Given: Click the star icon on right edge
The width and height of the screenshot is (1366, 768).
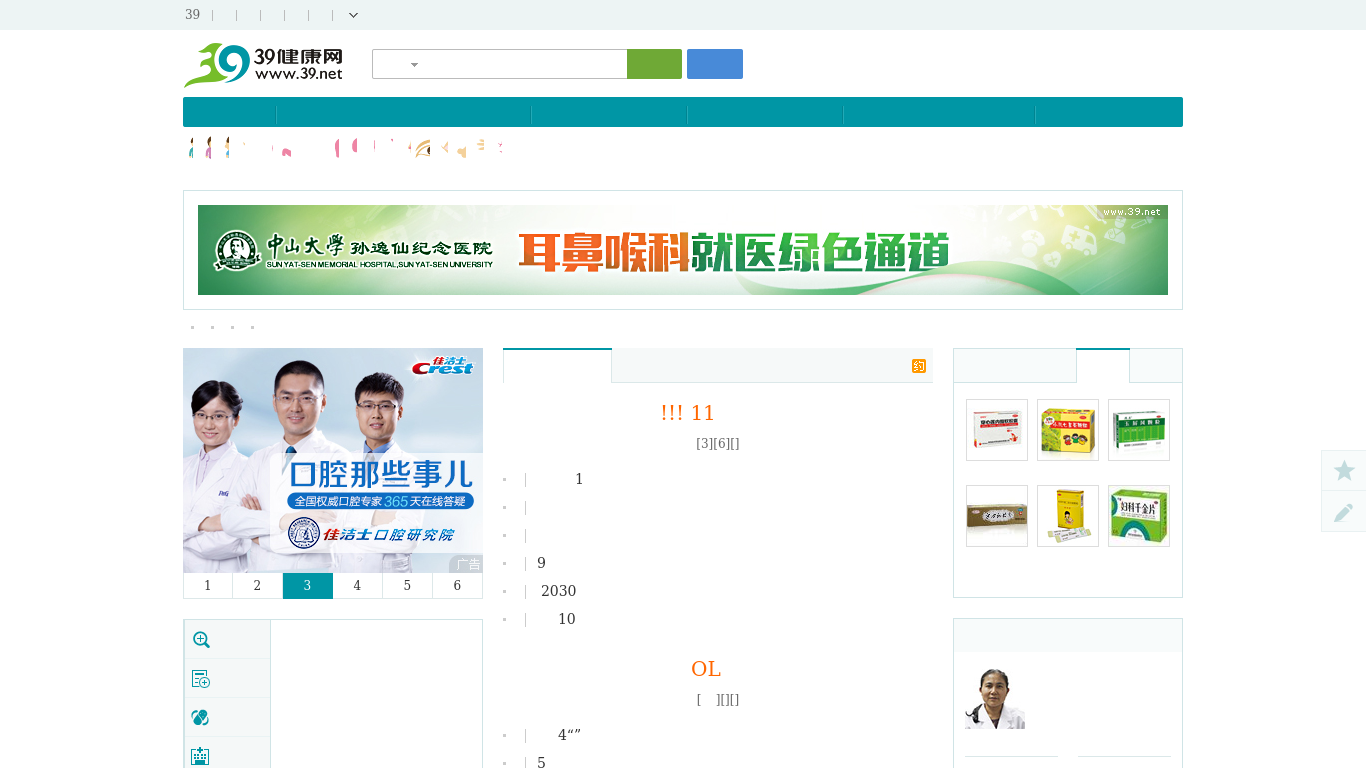Looking at the screenshot, I should pyautogui.click(x=1343, y=470).
